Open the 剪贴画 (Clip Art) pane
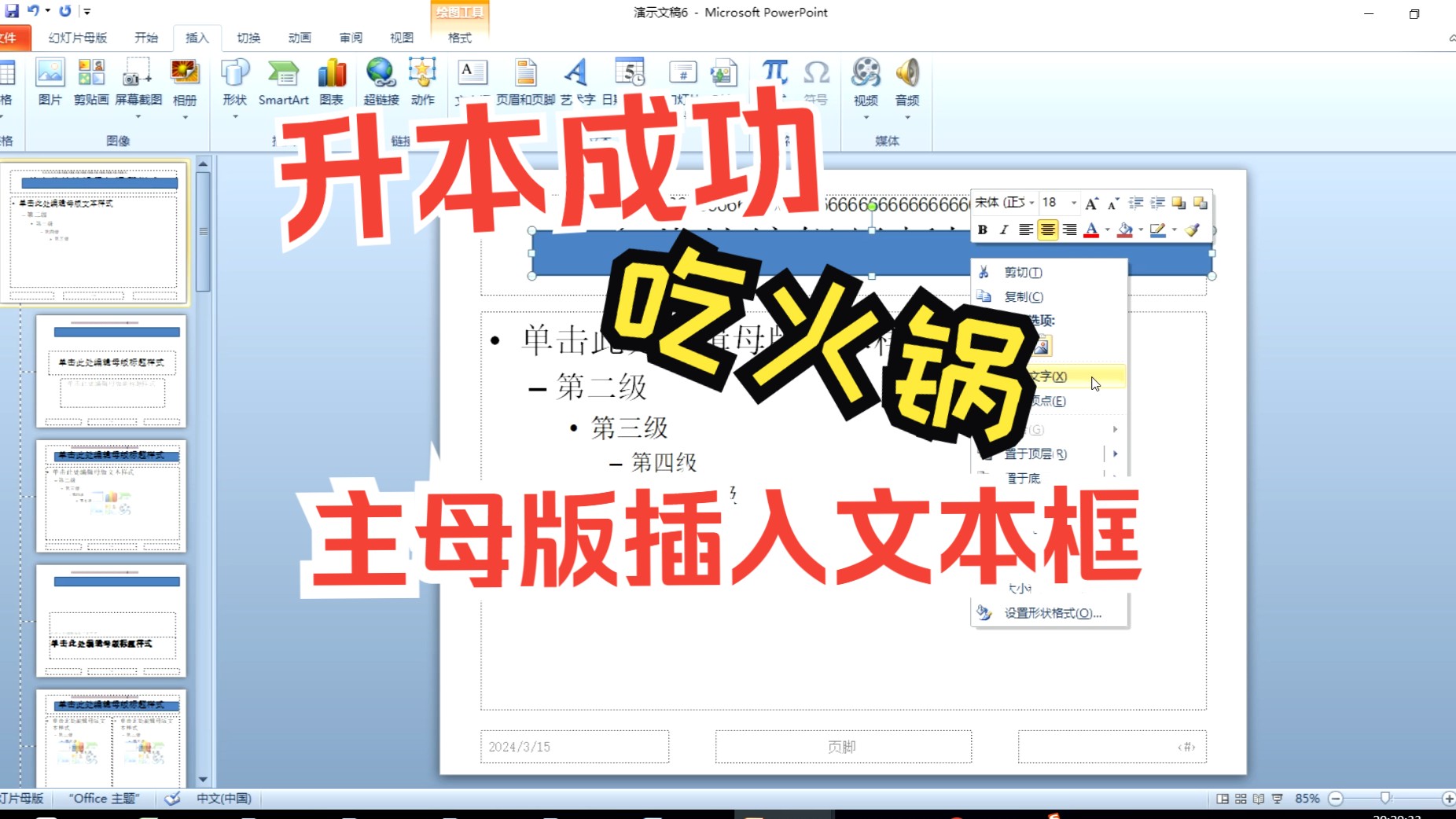1456x819 pixels. click(x=90, y=83)
